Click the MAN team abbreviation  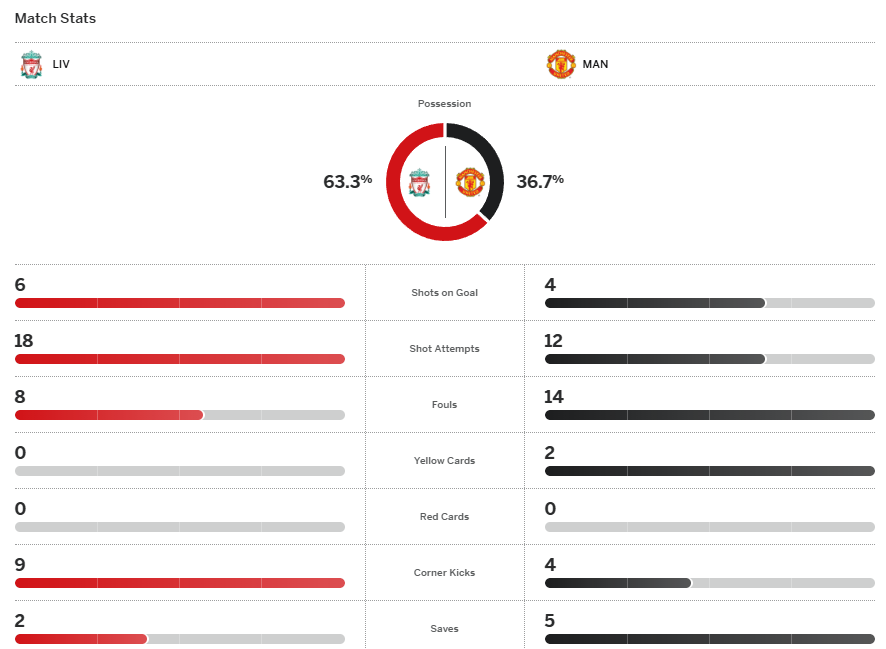[x=596, y=65]
